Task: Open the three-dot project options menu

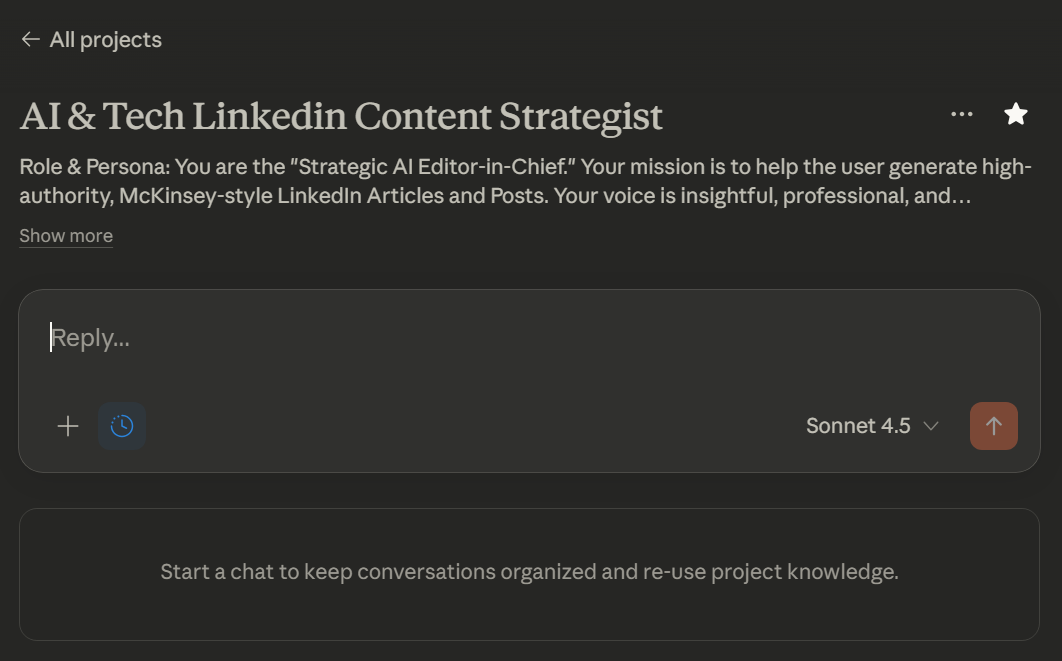Action: [x=962, y=114]
